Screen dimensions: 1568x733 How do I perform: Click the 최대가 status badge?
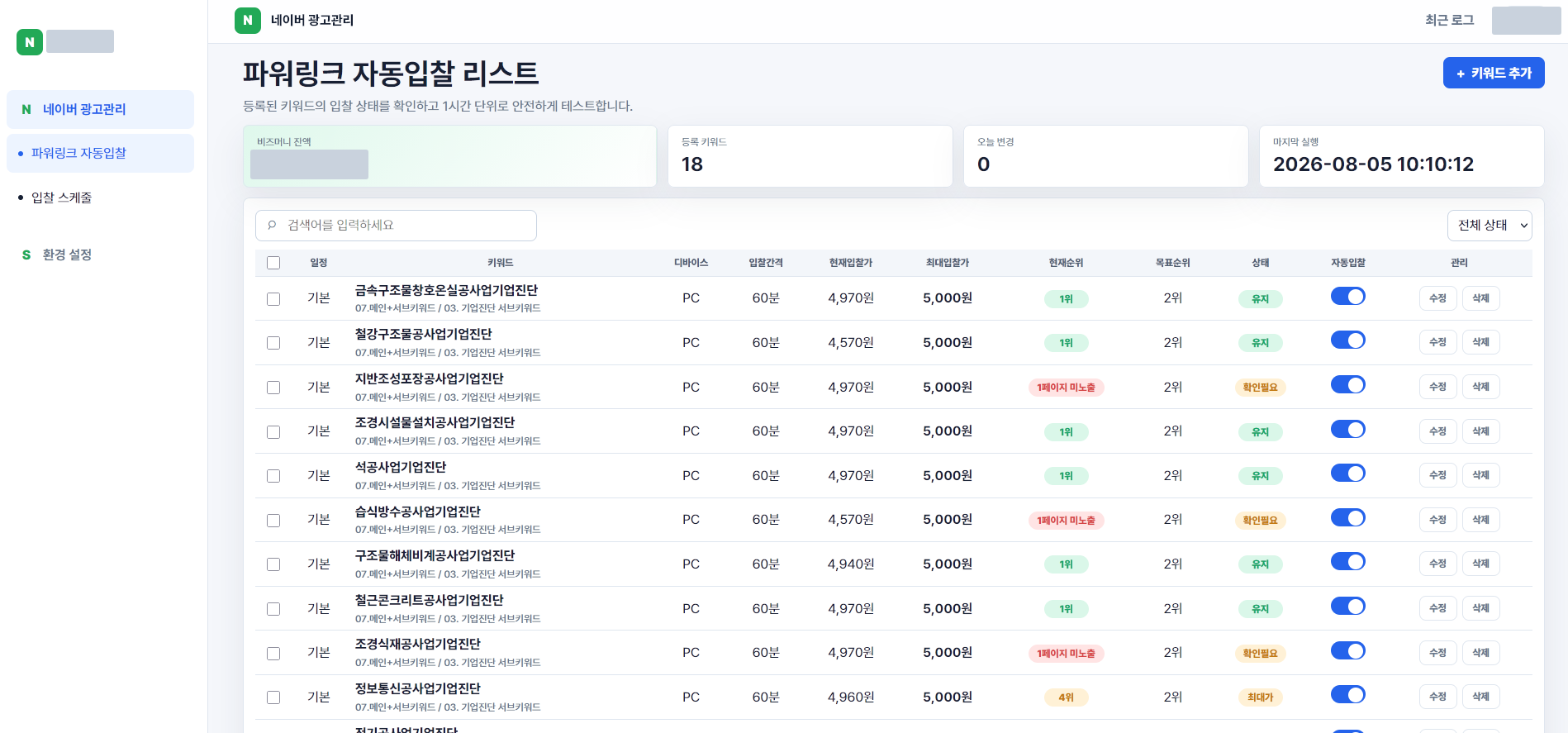click(1260, 697)
